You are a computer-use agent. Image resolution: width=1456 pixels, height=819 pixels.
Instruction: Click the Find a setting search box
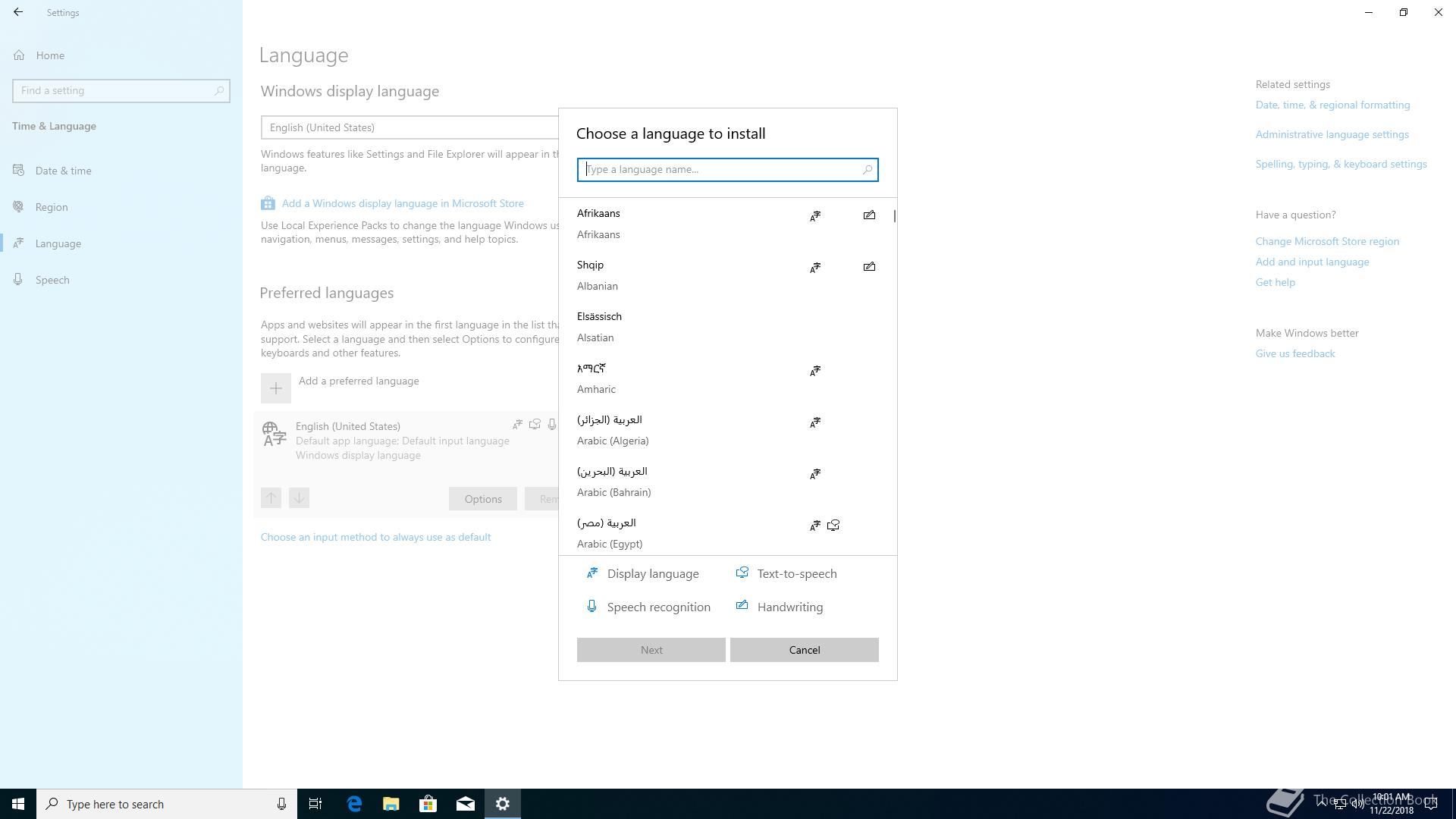click(x=121, y=90)
